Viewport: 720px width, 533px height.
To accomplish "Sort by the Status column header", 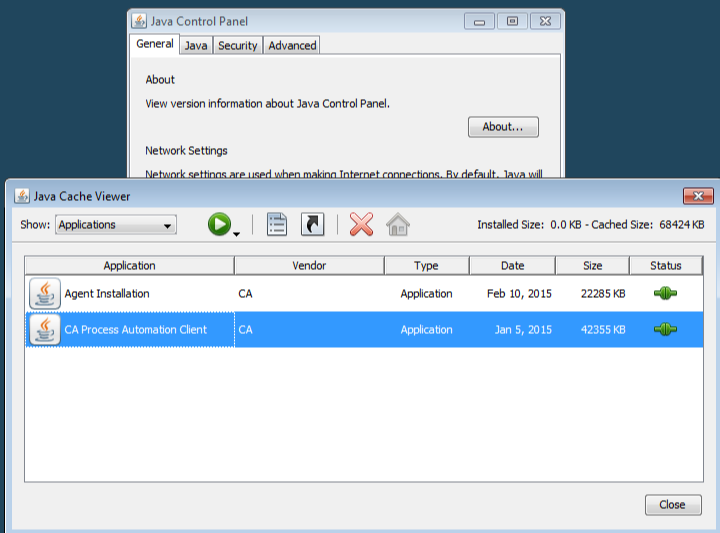I will [x=666, y=266].
